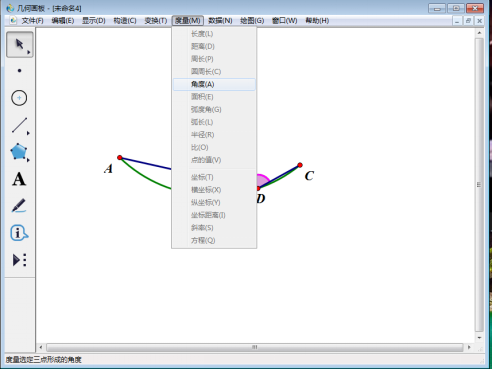Choose 纵坐标(Y) menu entry
The height and width of the screenshot is (370, 492).
click(x=214, y=203)
